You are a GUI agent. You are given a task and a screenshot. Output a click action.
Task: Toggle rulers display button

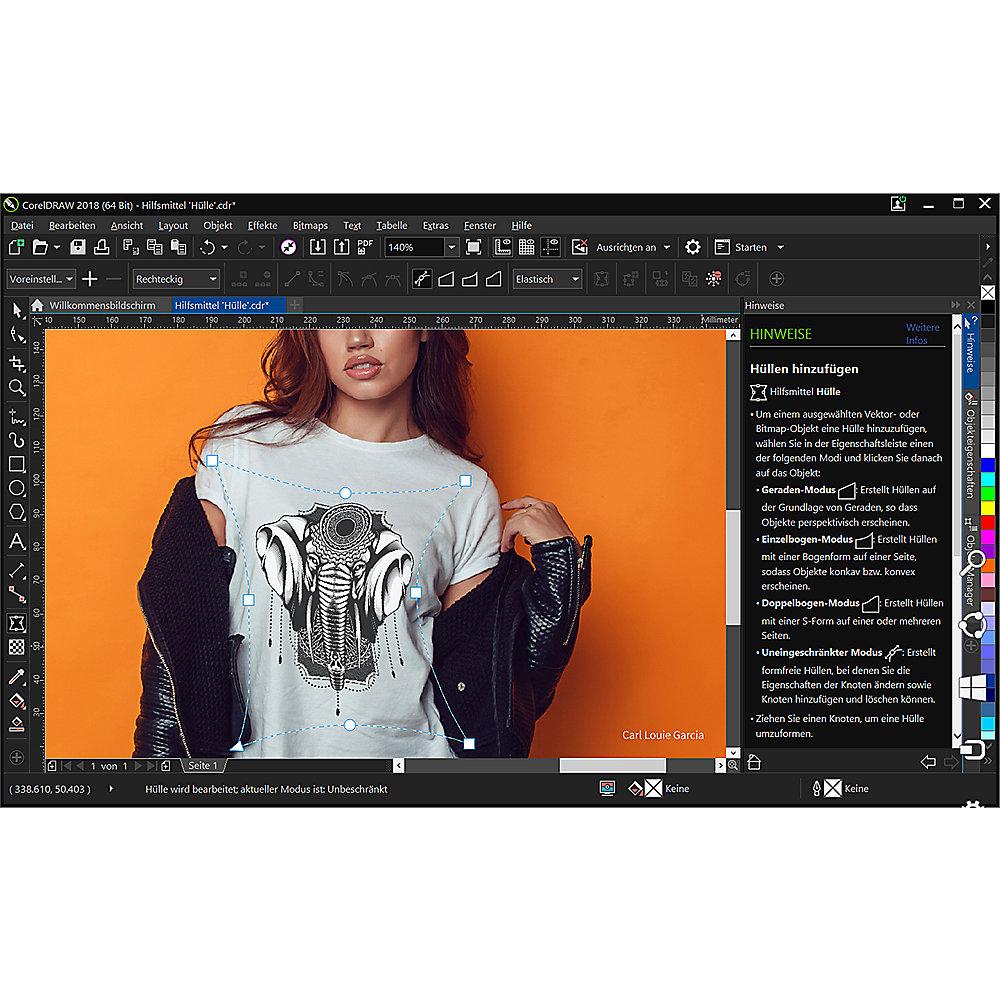503,247
